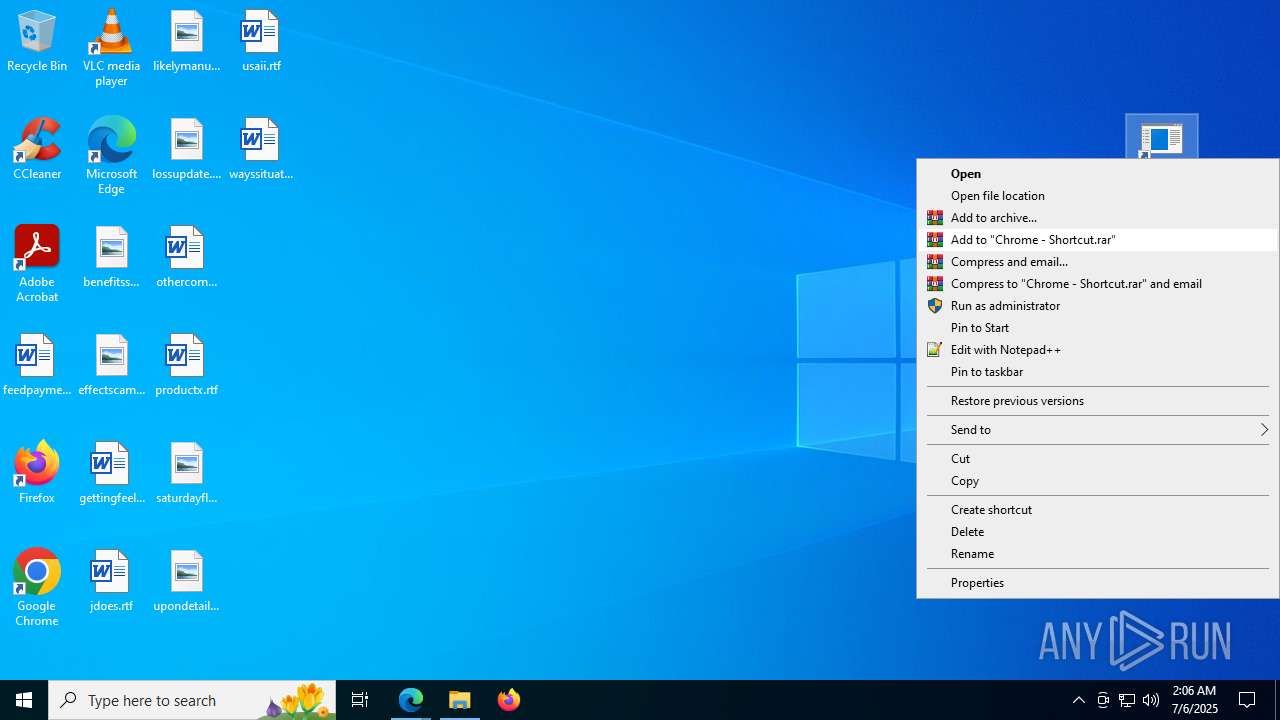Select Open file location menu entry
1280x720 pixels.
click(1098, 196)
